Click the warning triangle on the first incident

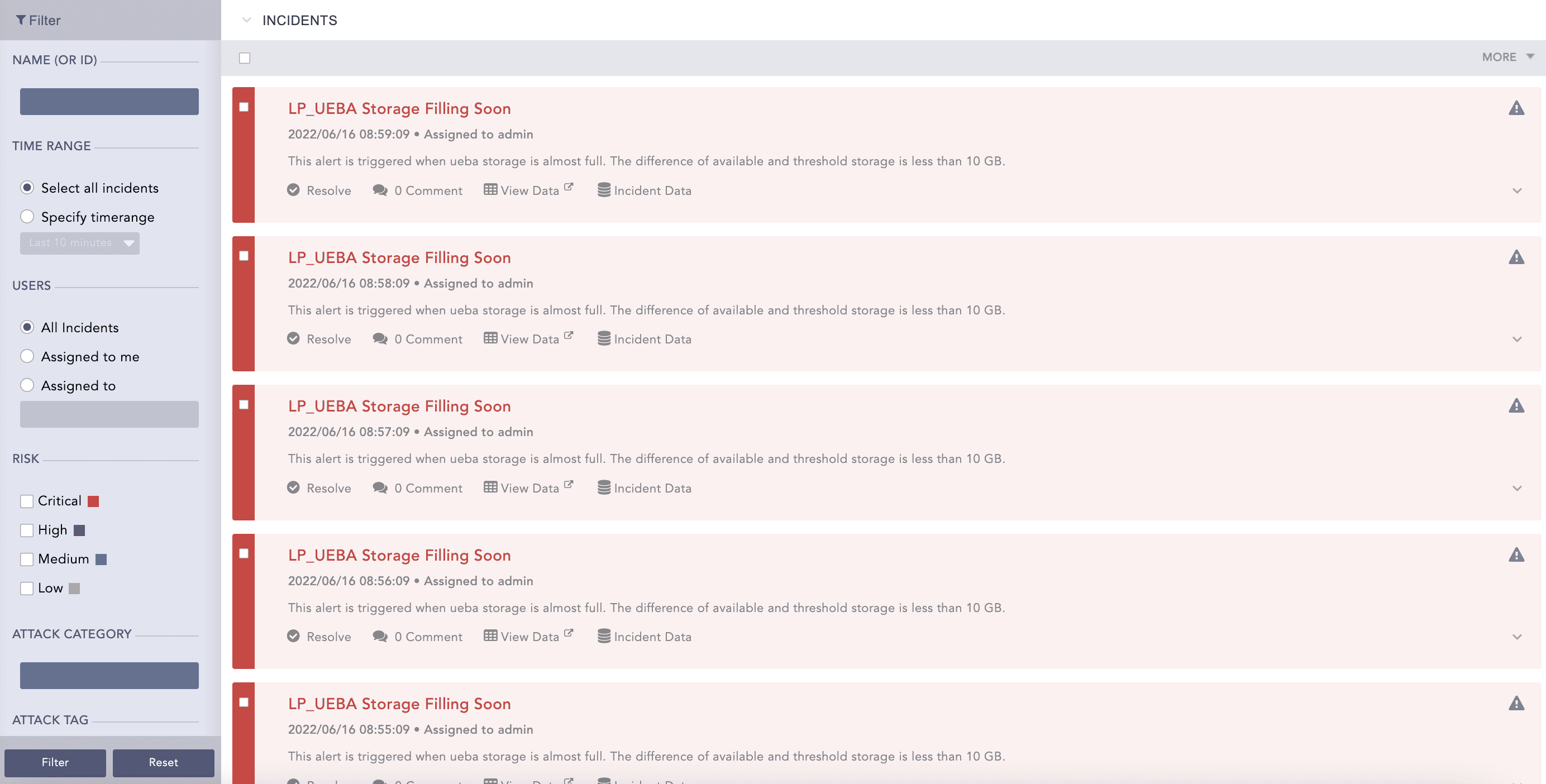click(1516, 108)
